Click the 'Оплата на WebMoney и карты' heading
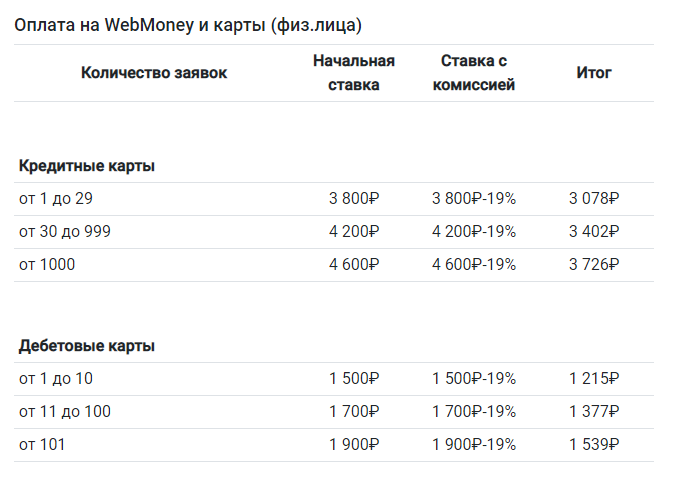 [x=188, y=22]
